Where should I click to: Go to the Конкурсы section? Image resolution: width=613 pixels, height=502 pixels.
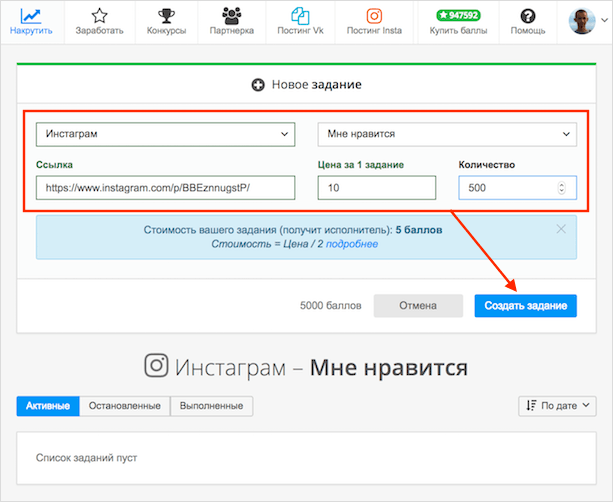point(167,22)
